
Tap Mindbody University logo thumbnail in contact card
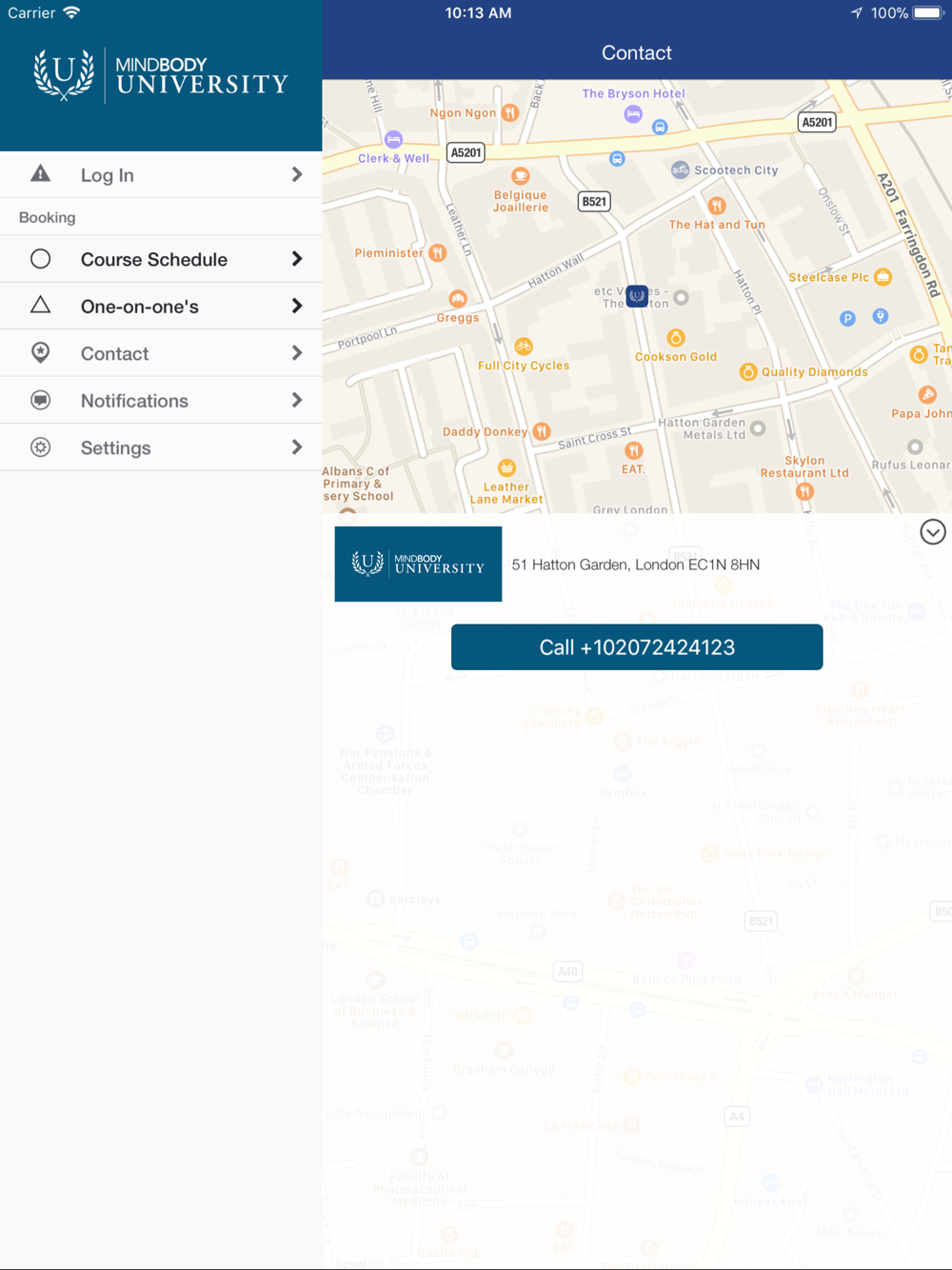coord(418,564)
